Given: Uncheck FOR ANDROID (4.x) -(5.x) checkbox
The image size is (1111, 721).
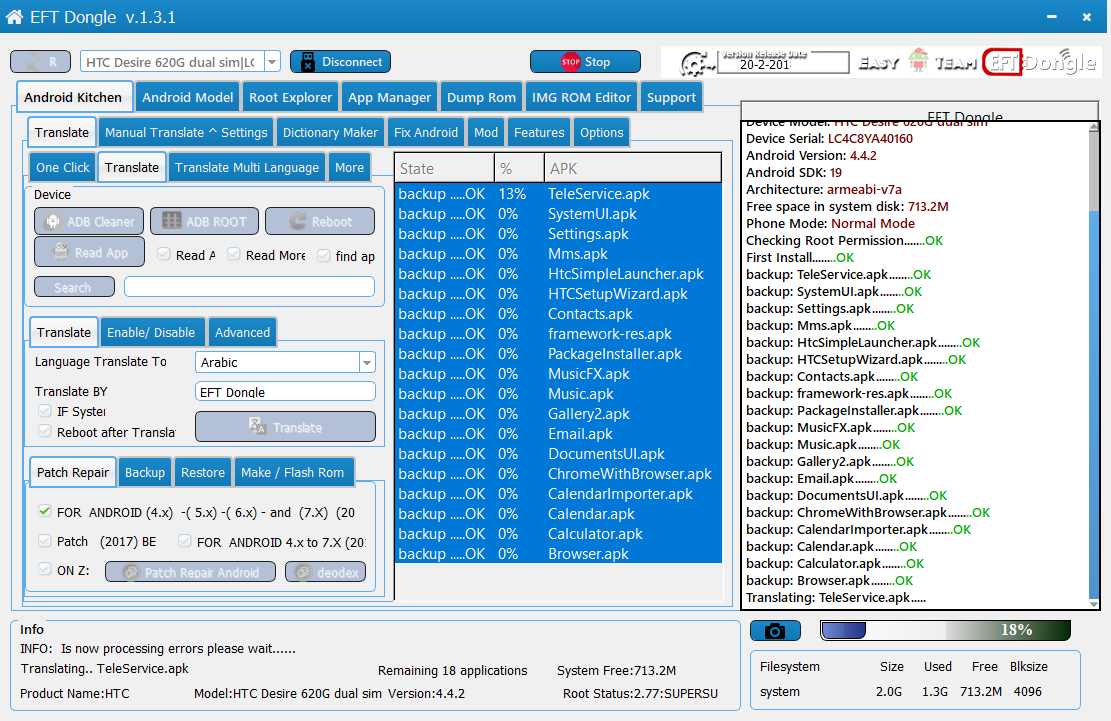Looking at the screenshot, I should 45,511.
